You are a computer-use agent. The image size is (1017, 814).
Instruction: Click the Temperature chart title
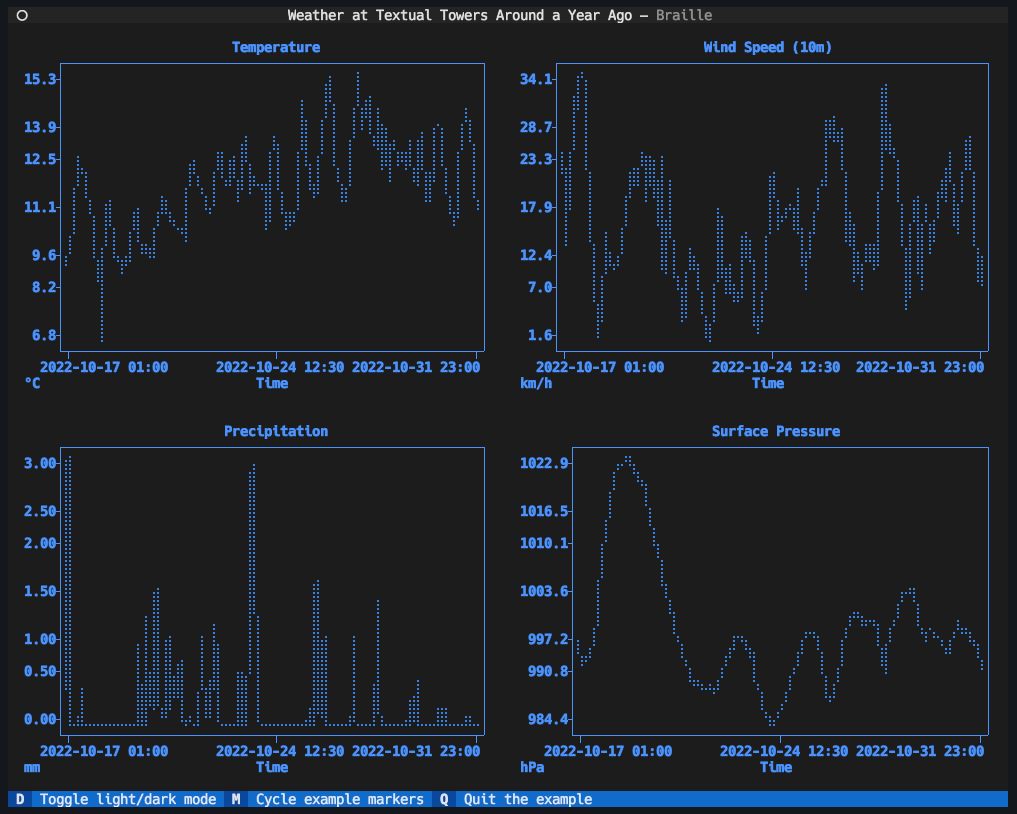275,47
